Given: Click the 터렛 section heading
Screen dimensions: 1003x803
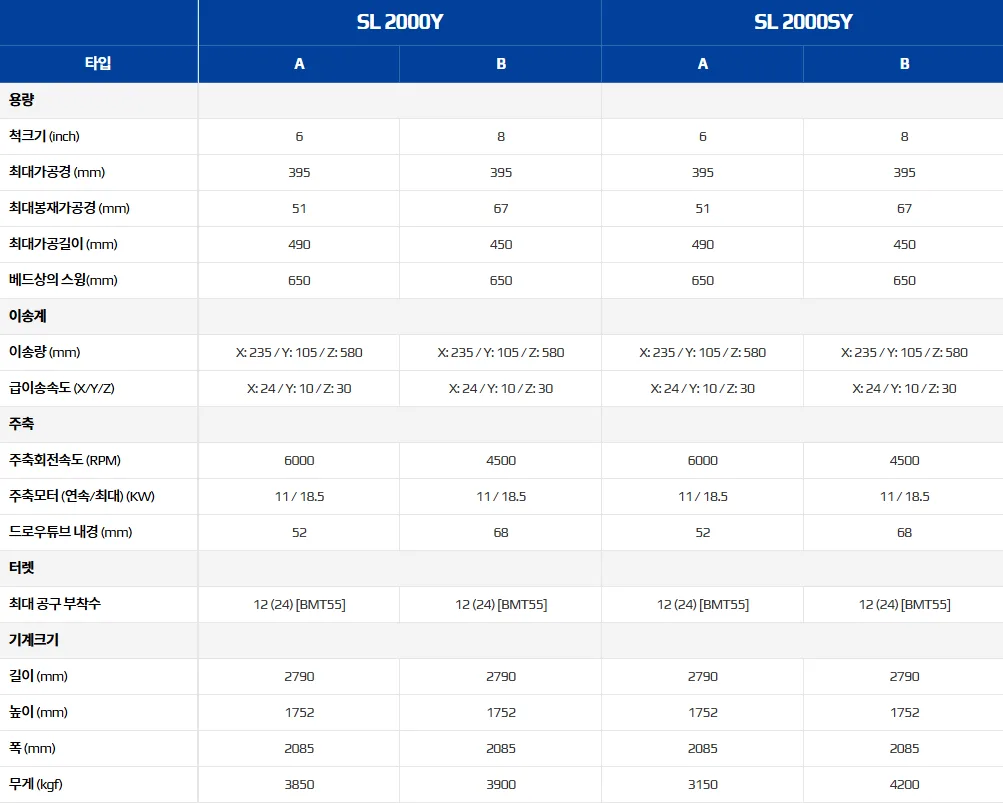Looking at the screenshot, I should click(21, 568).
